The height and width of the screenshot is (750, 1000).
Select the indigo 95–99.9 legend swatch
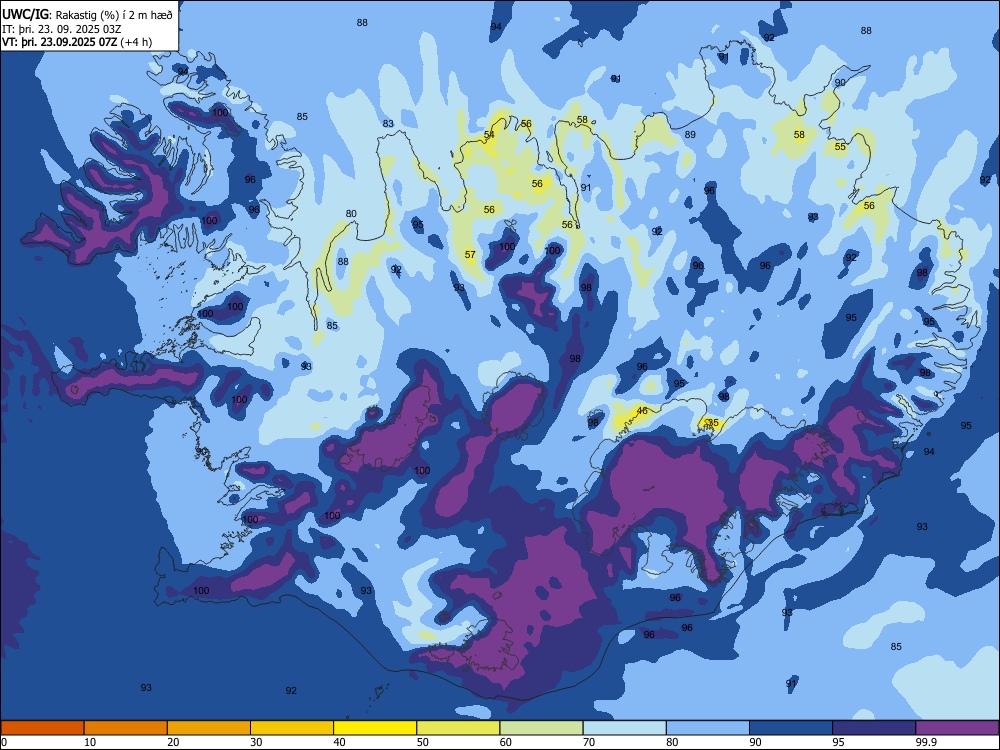point(874,728)
